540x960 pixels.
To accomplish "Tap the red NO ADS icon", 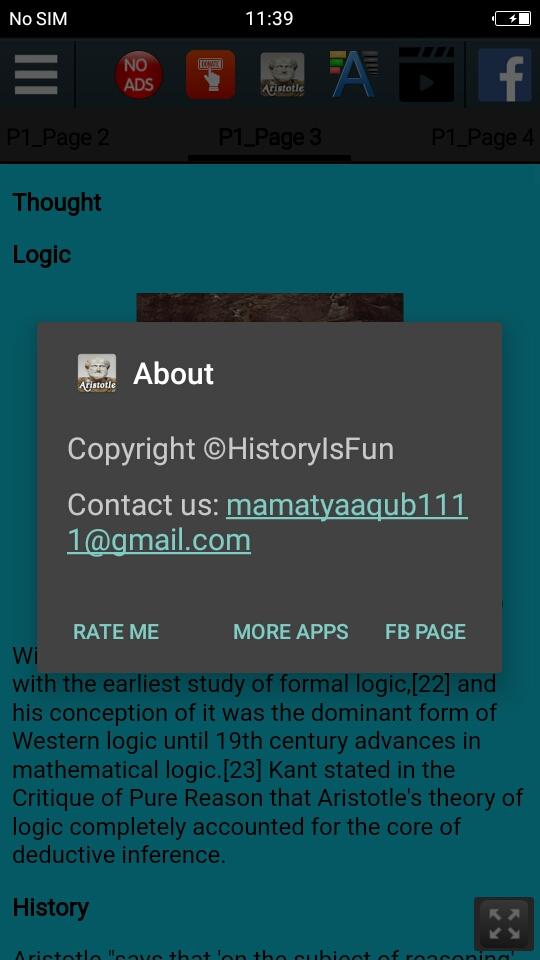I will (138, 75).
